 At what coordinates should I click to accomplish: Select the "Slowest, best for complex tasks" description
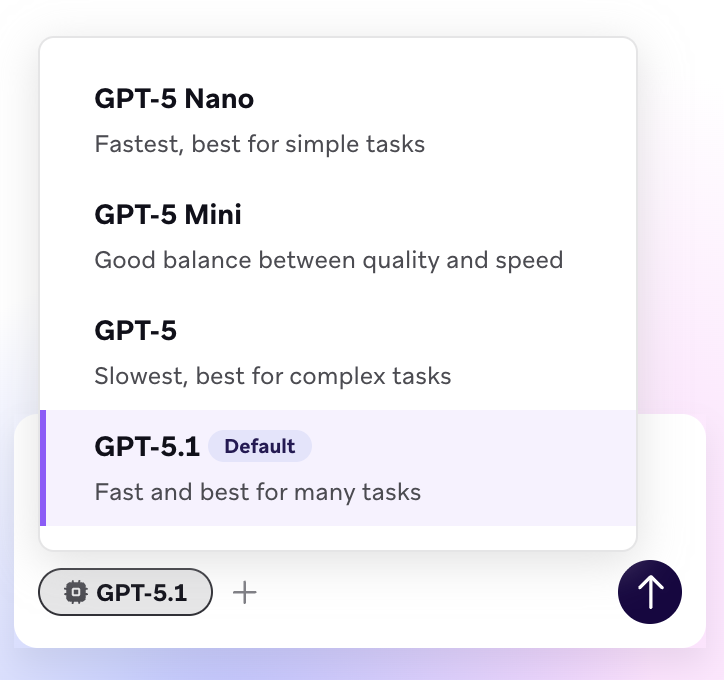pos(273,376)
